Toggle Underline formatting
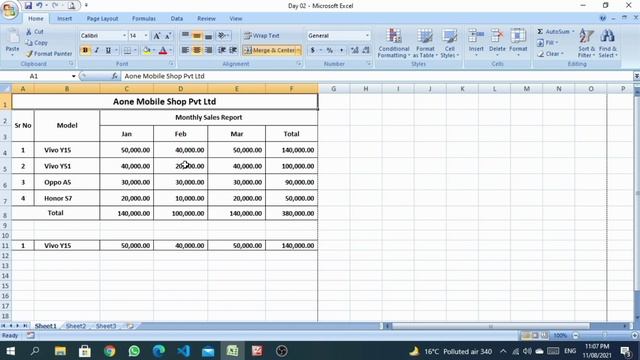This screenshot has width=640, height=360. point(108,50)
